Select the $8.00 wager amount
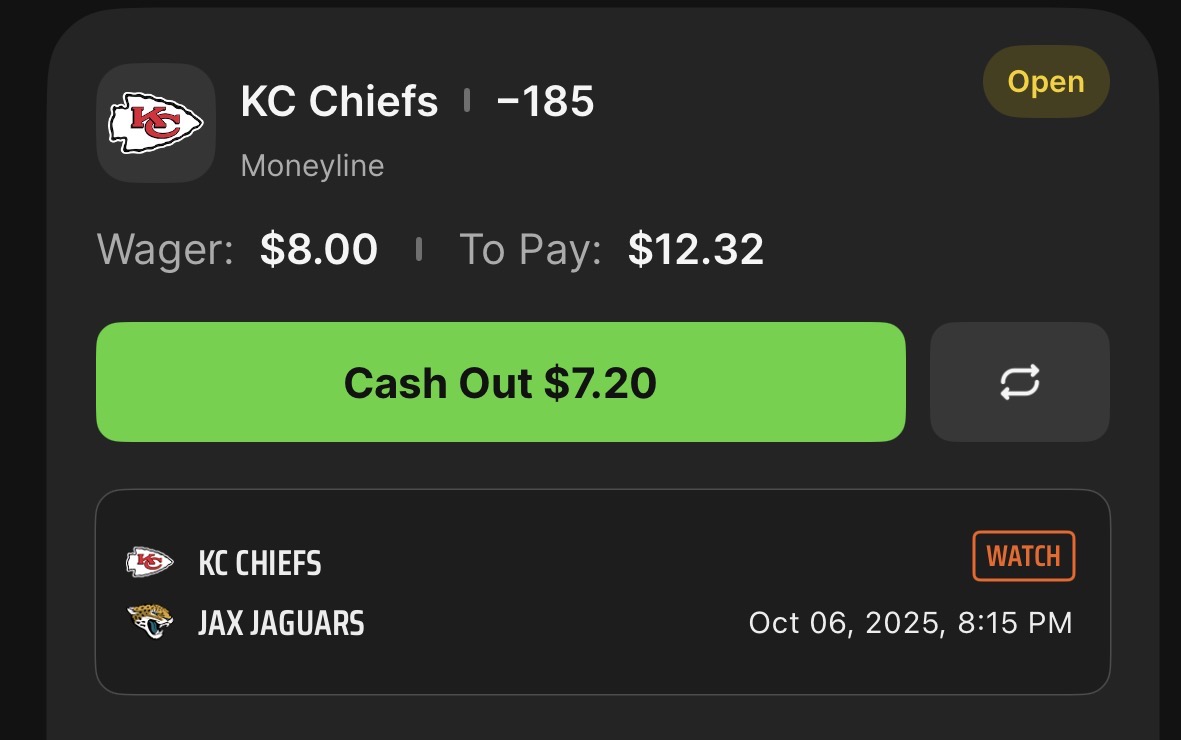1181x740 pixels. (319, 250)
